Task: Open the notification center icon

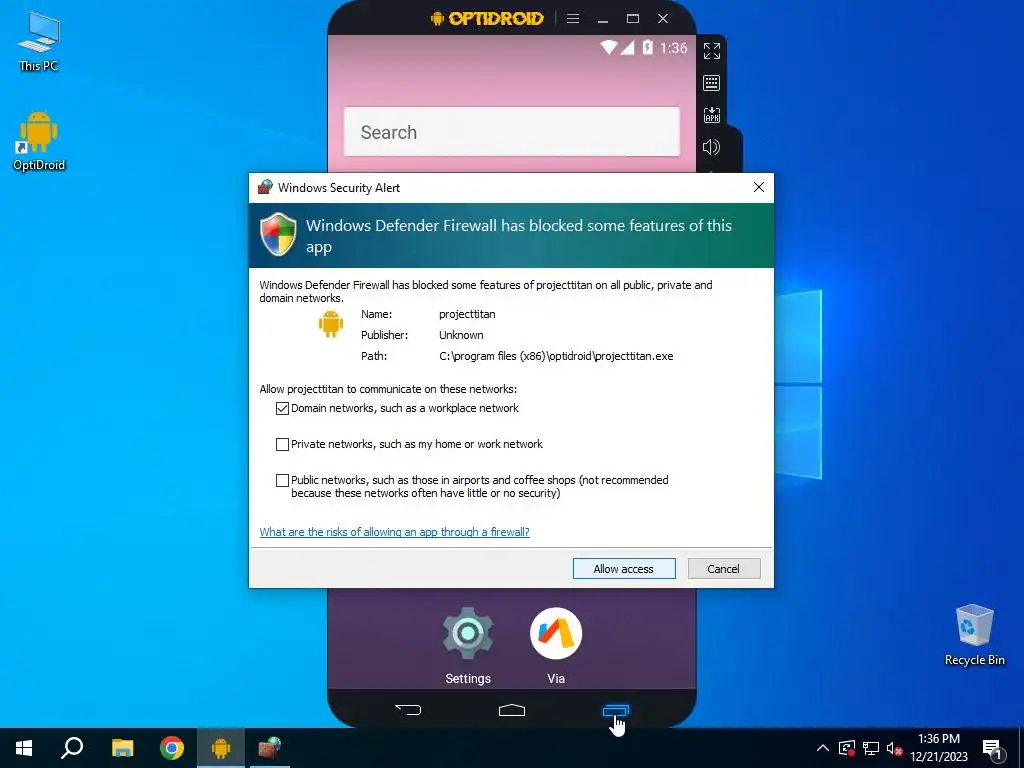Action: (993, 750)
